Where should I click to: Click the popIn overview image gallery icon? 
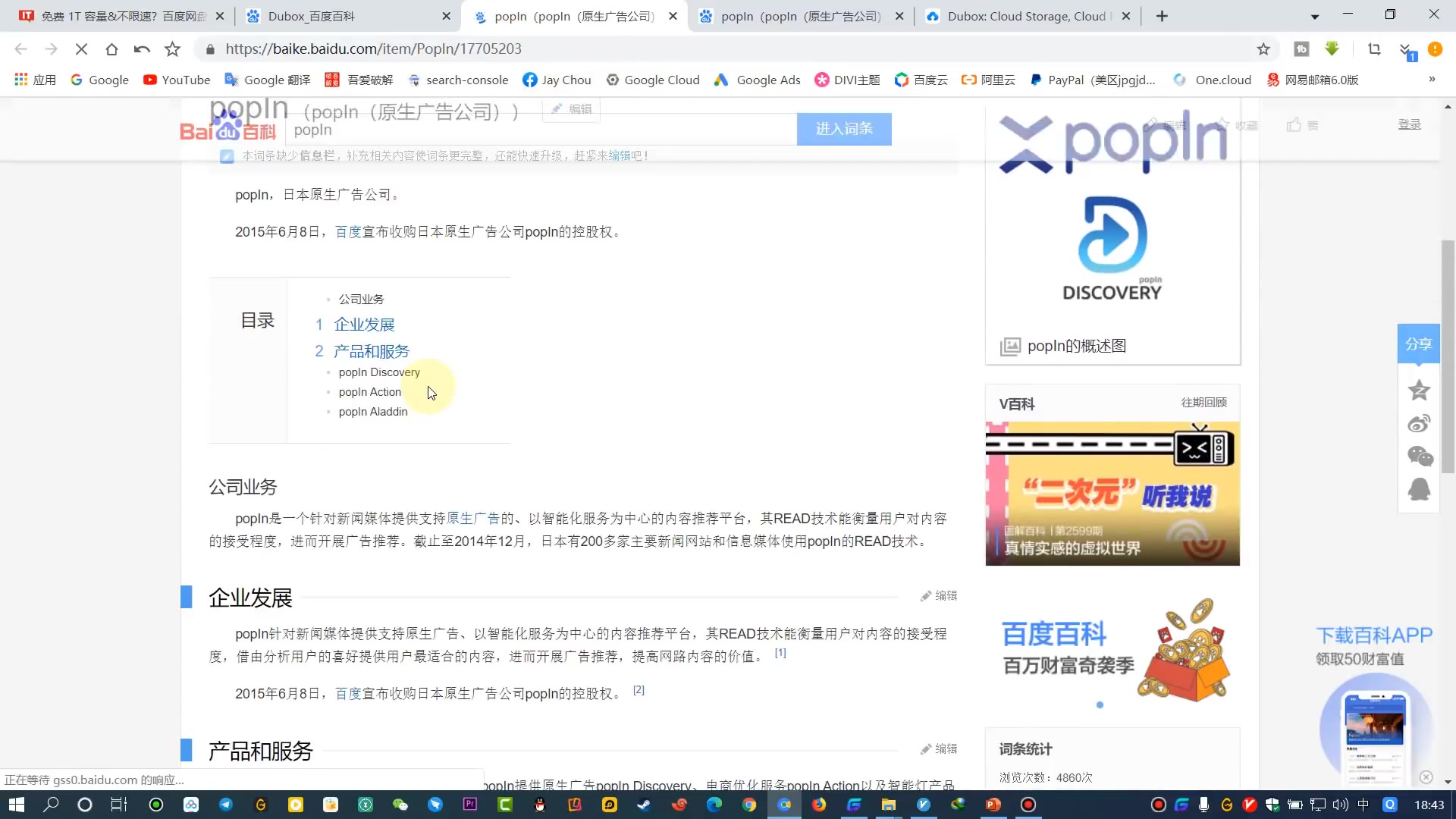coord(1010,347)
